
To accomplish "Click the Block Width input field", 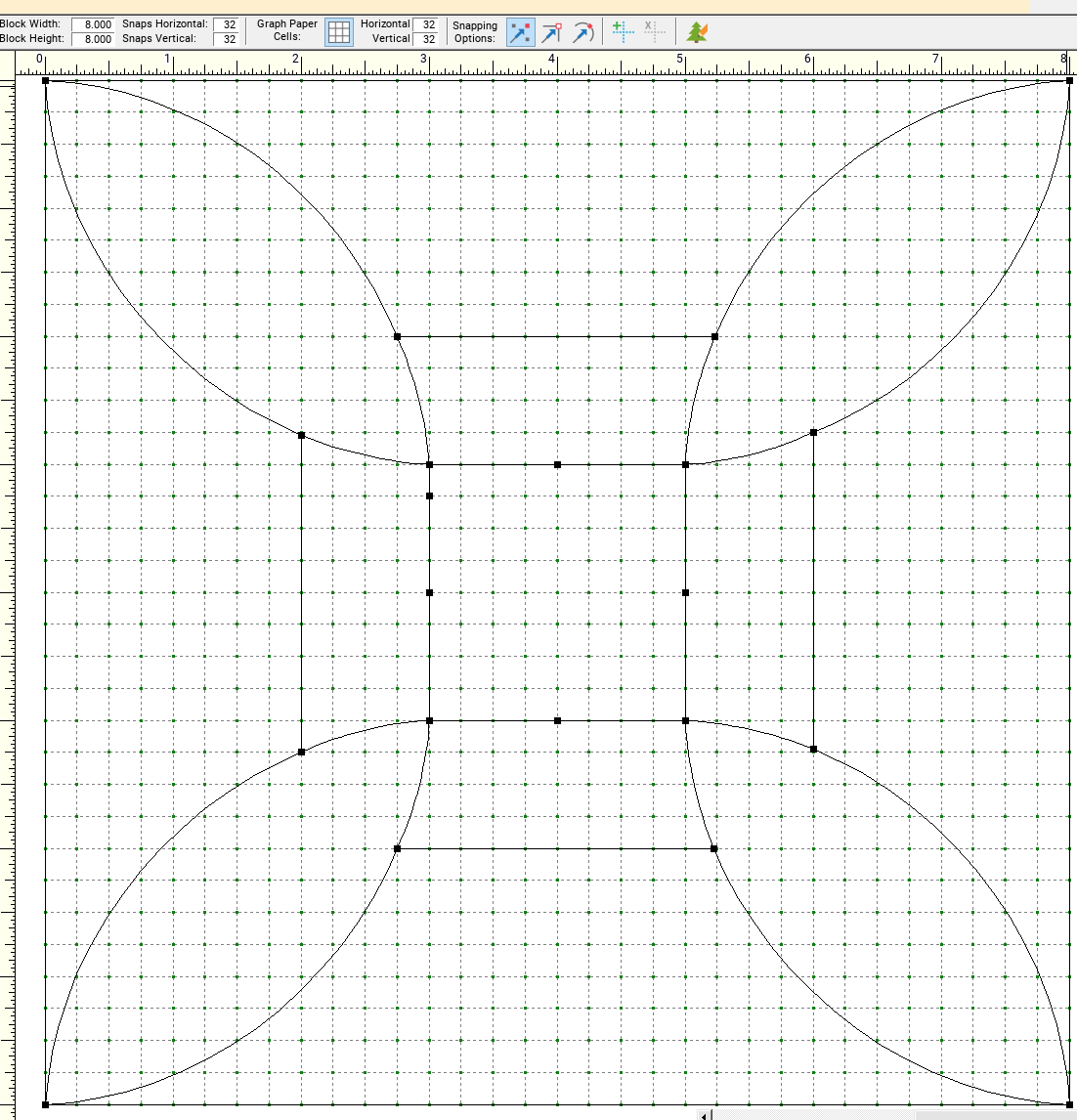I will [93, 24].
